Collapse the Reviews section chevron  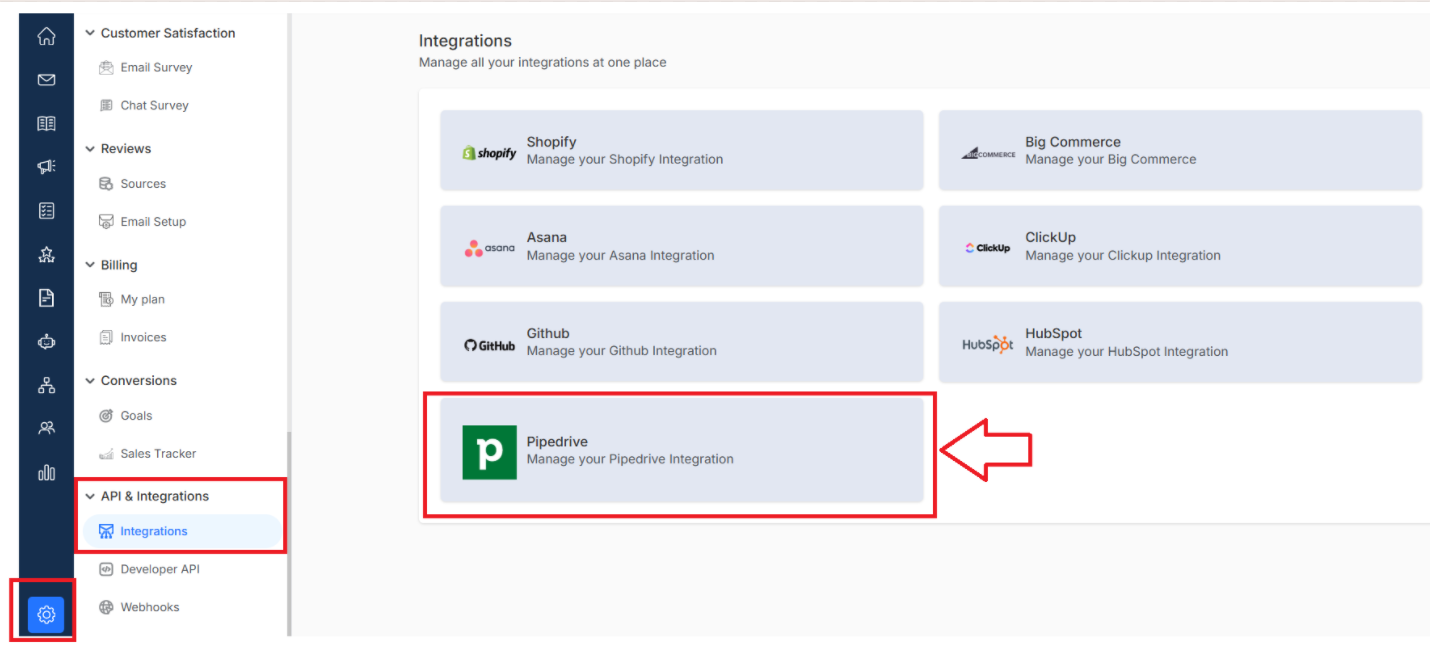coord(90,149)
